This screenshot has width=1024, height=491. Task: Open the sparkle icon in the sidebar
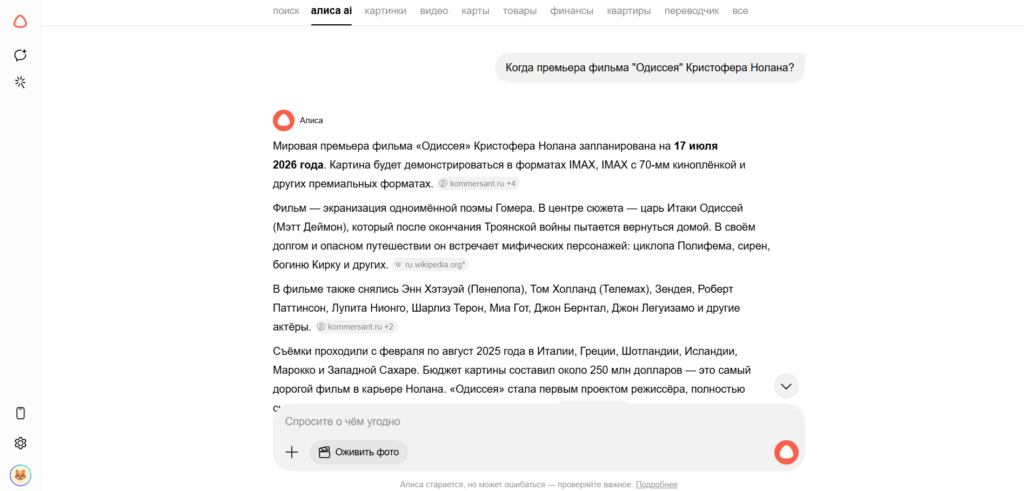coord(20,82)
